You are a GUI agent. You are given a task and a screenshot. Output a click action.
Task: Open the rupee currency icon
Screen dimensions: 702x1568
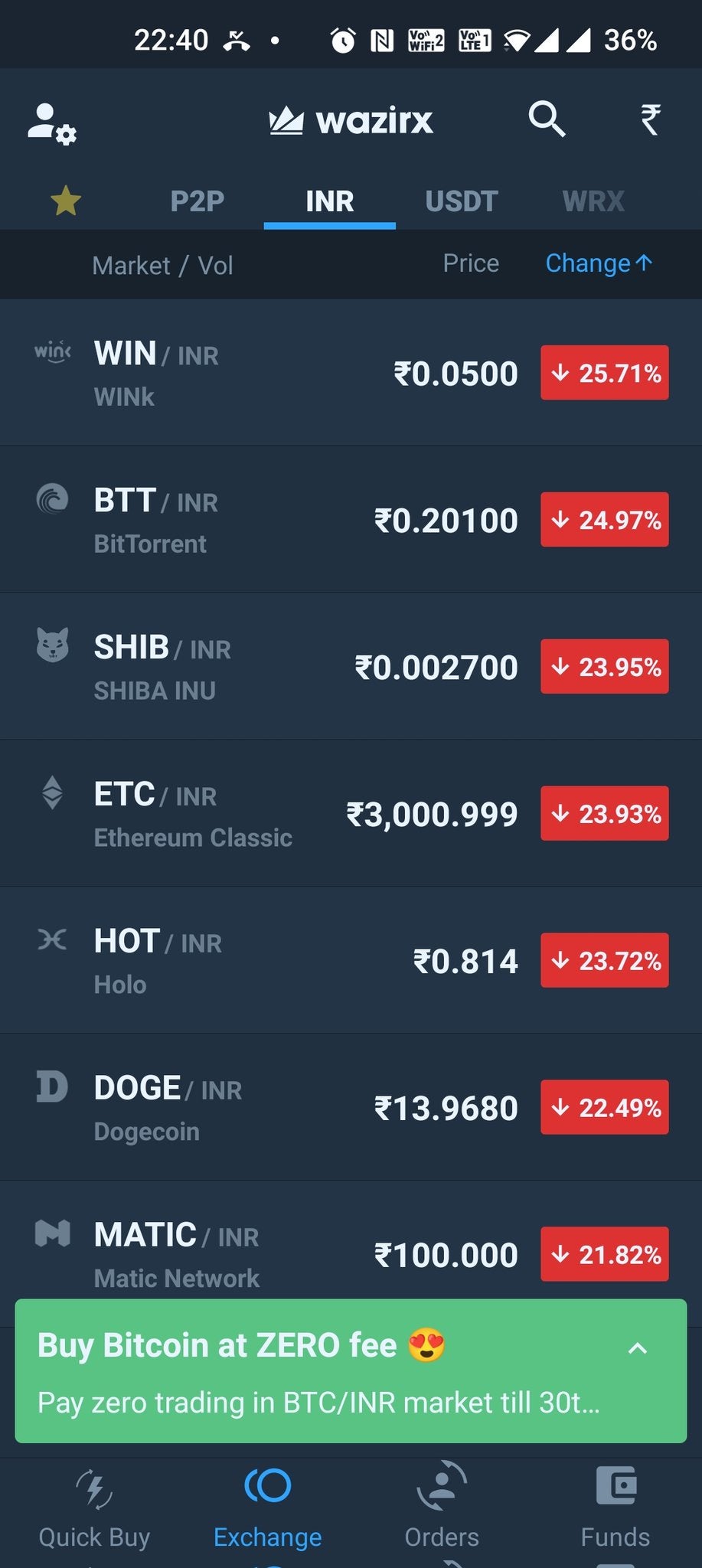pos(650,119)
